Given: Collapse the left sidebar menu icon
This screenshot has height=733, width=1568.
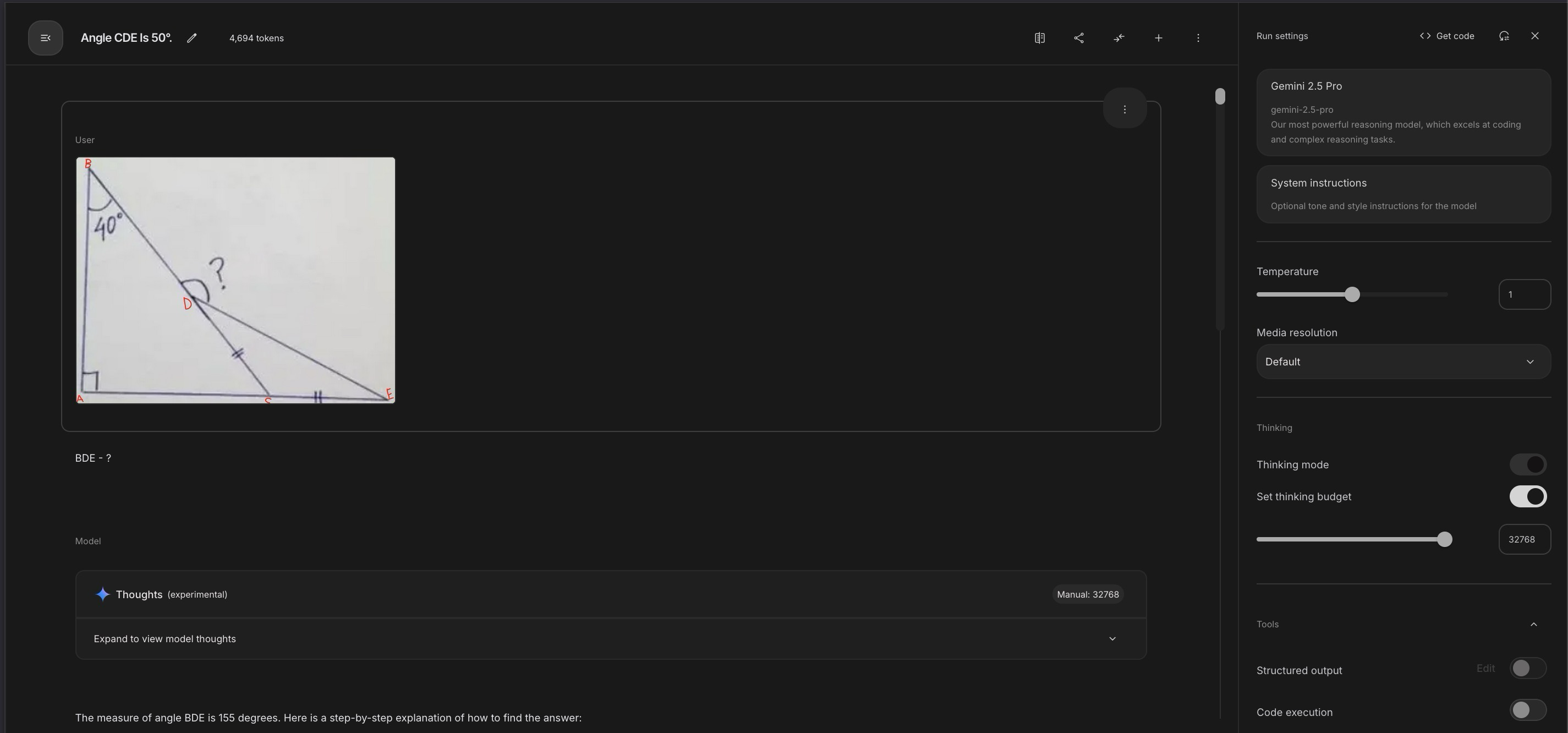Looking at the screenshot, I should (45, 38).
